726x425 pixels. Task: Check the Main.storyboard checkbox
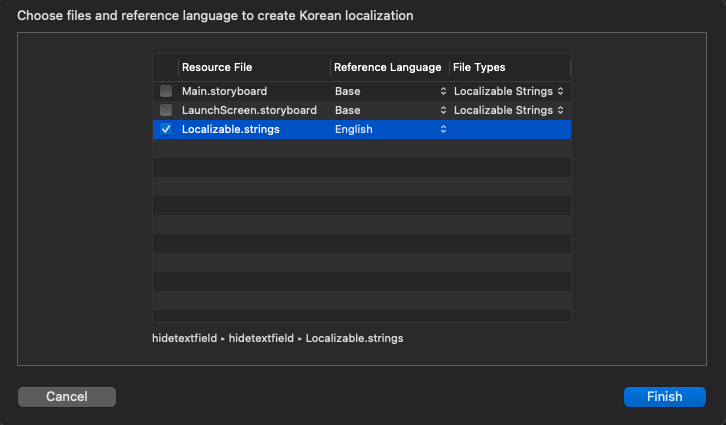(166, 91)
